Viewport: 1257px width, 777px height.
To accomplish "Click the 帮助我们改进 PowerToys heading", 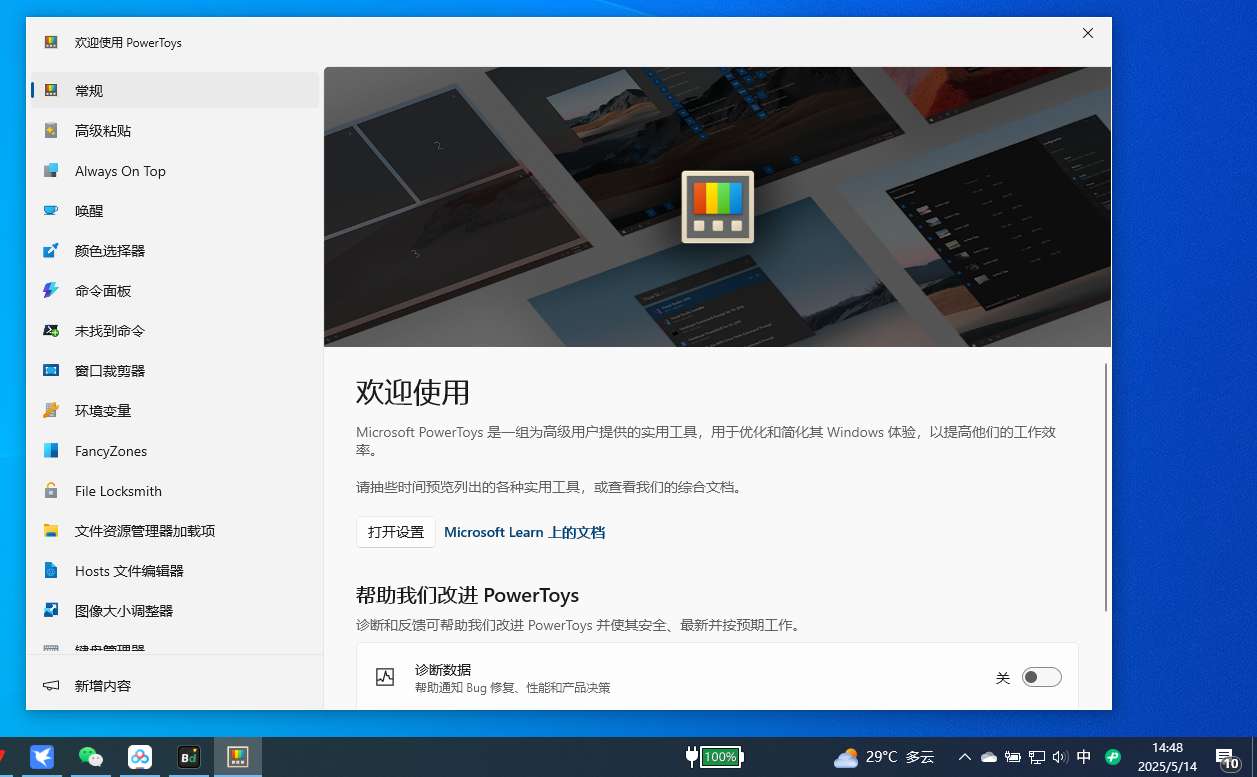I will click(467, 595).
